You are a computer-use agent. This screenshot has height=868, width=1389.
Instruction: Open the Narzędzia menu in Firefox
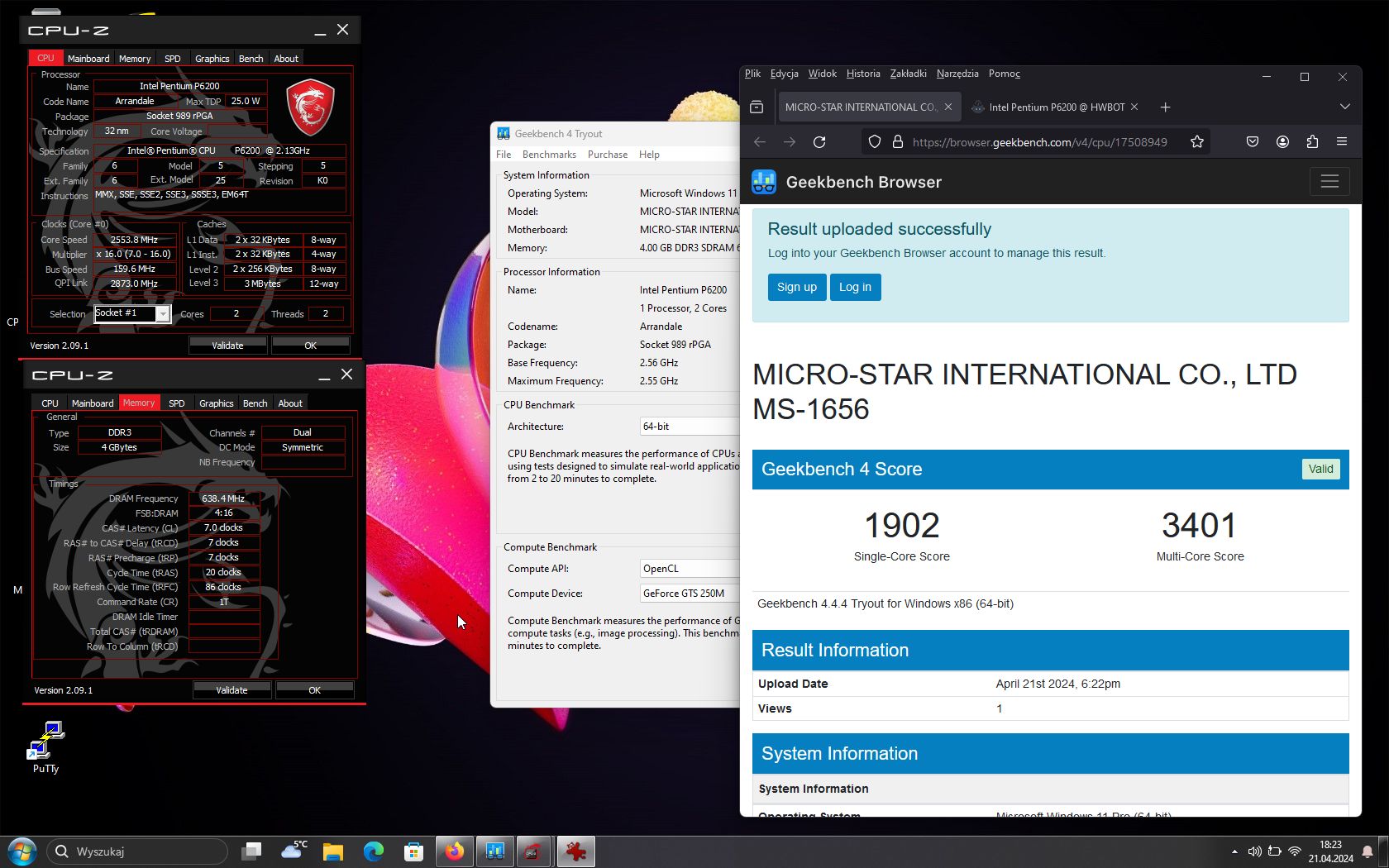tap(957, 74)
